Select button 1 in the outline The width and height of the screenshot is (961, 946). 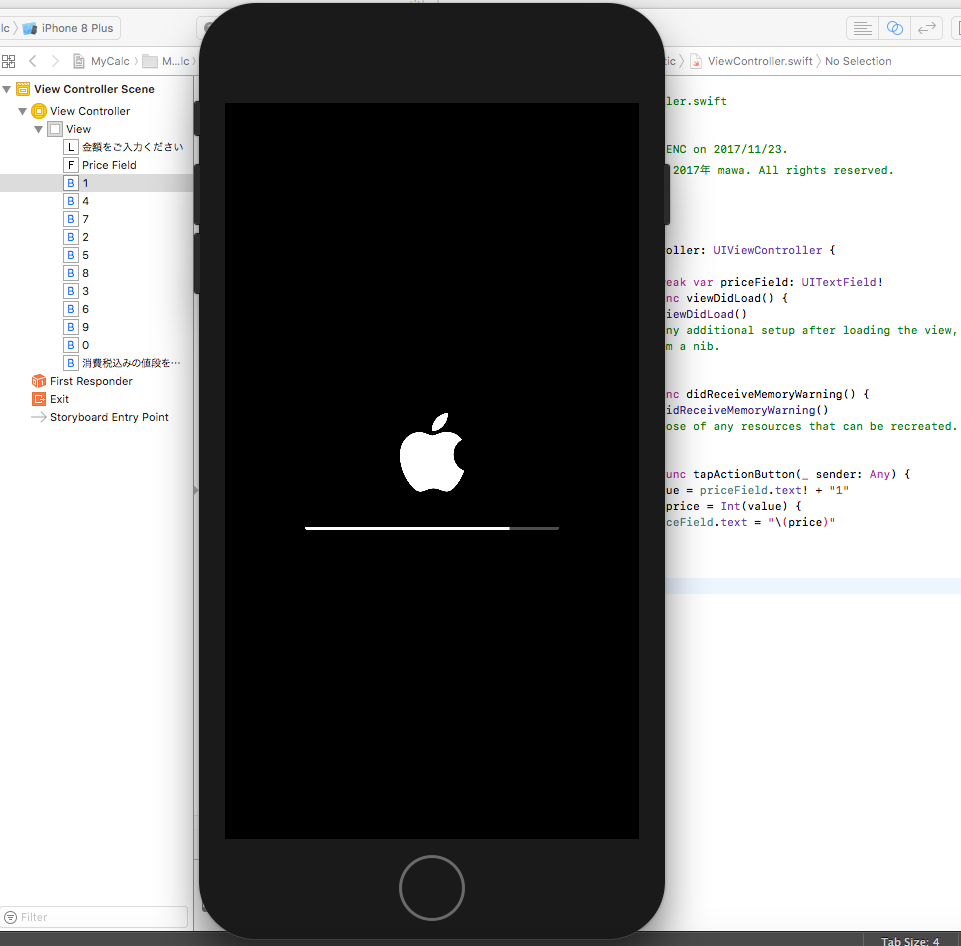(96, 183)
